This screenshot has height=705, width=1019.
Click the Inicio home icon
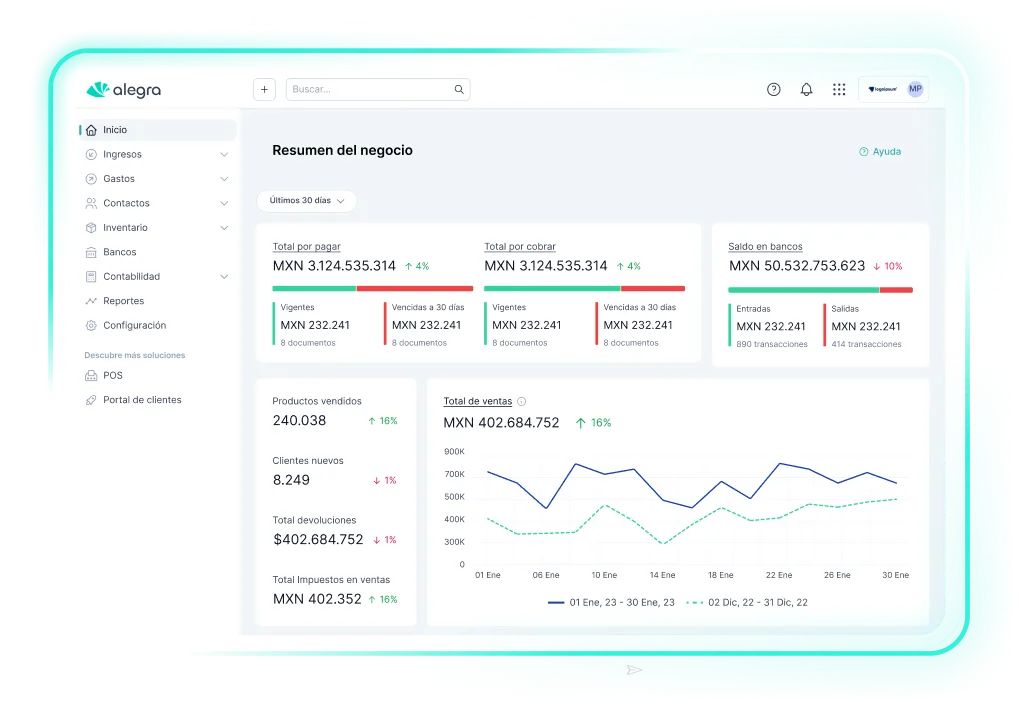pyautogui.click(x=91, y=130)
